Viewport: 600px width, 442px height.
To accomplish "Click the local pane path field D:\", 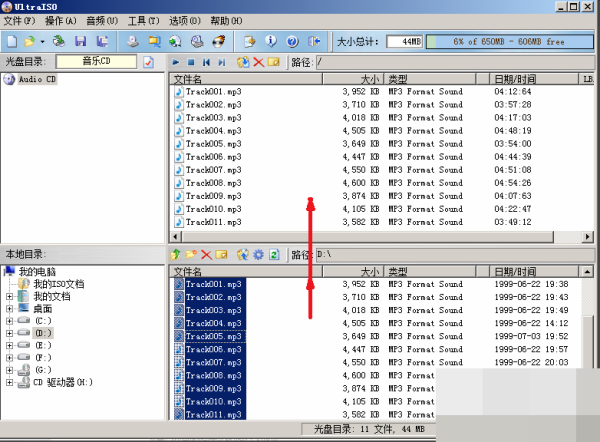I will [455, 254].
